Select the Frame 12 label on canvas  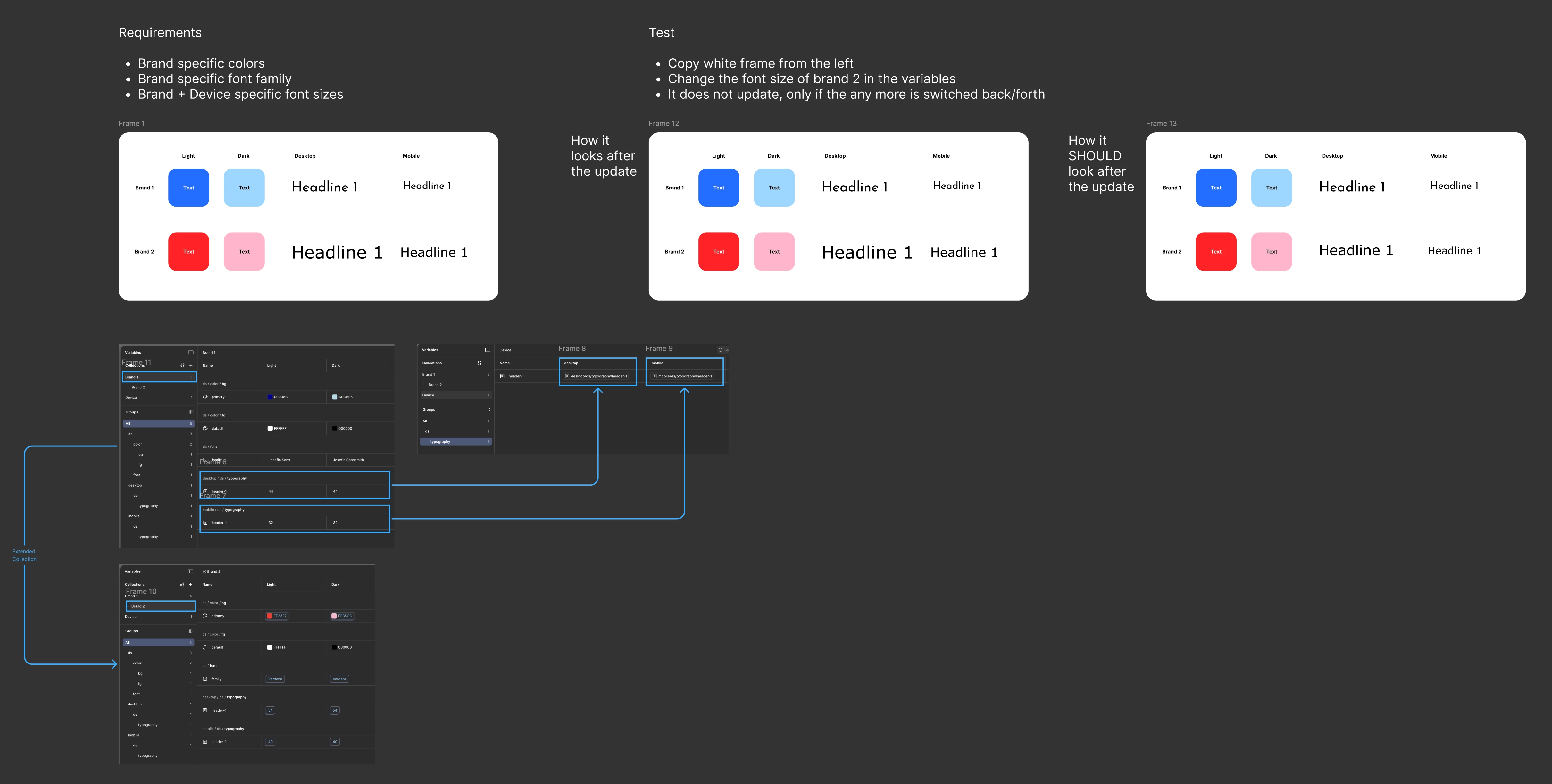[x=663, y=123]
